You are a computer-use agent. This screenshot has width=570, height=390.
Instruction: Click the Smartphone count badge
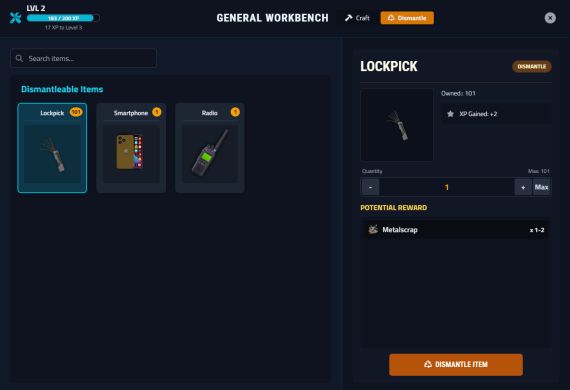pos(157,112)
